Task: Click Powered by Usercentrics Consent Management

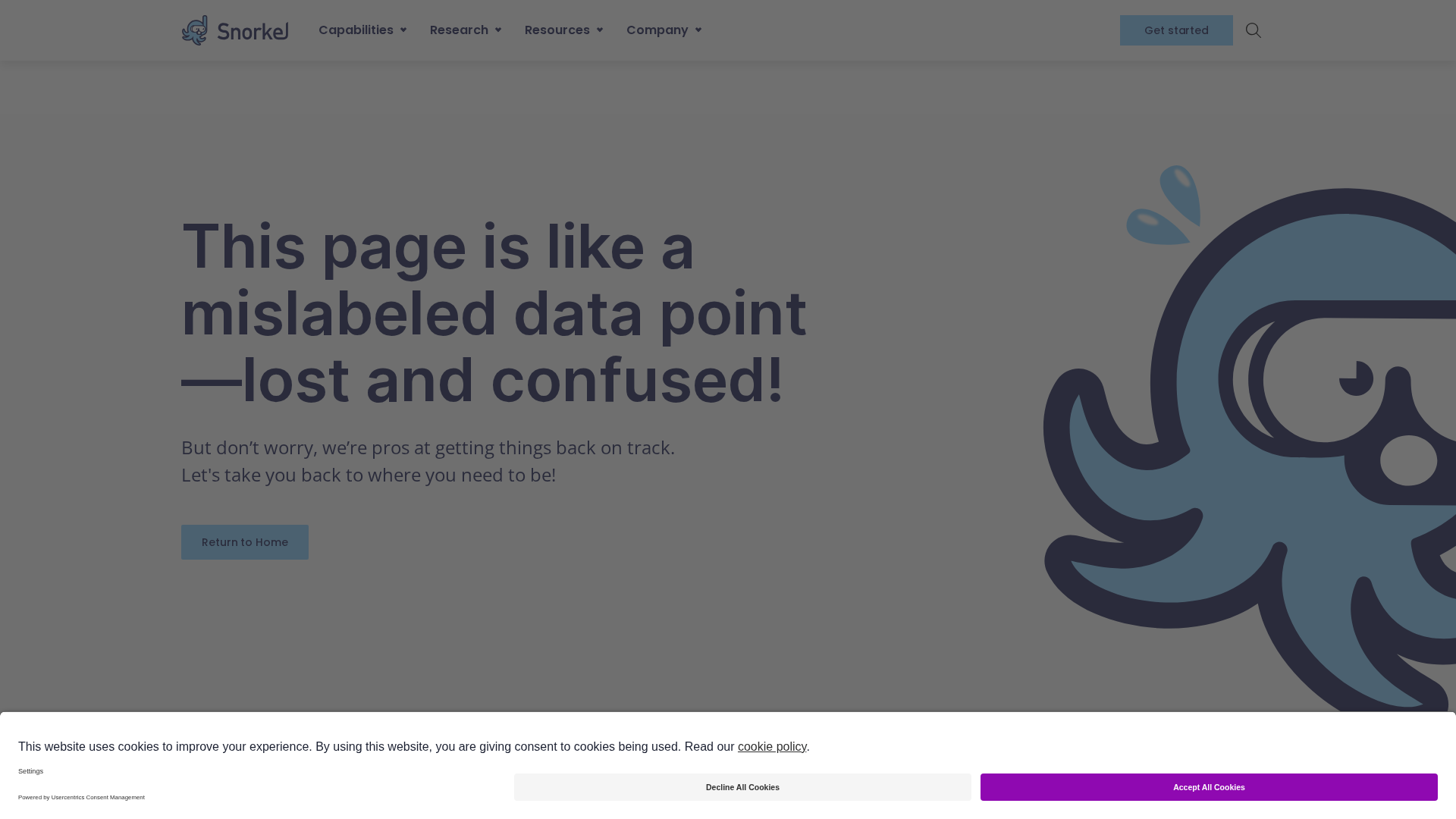Action: point(81,798)
